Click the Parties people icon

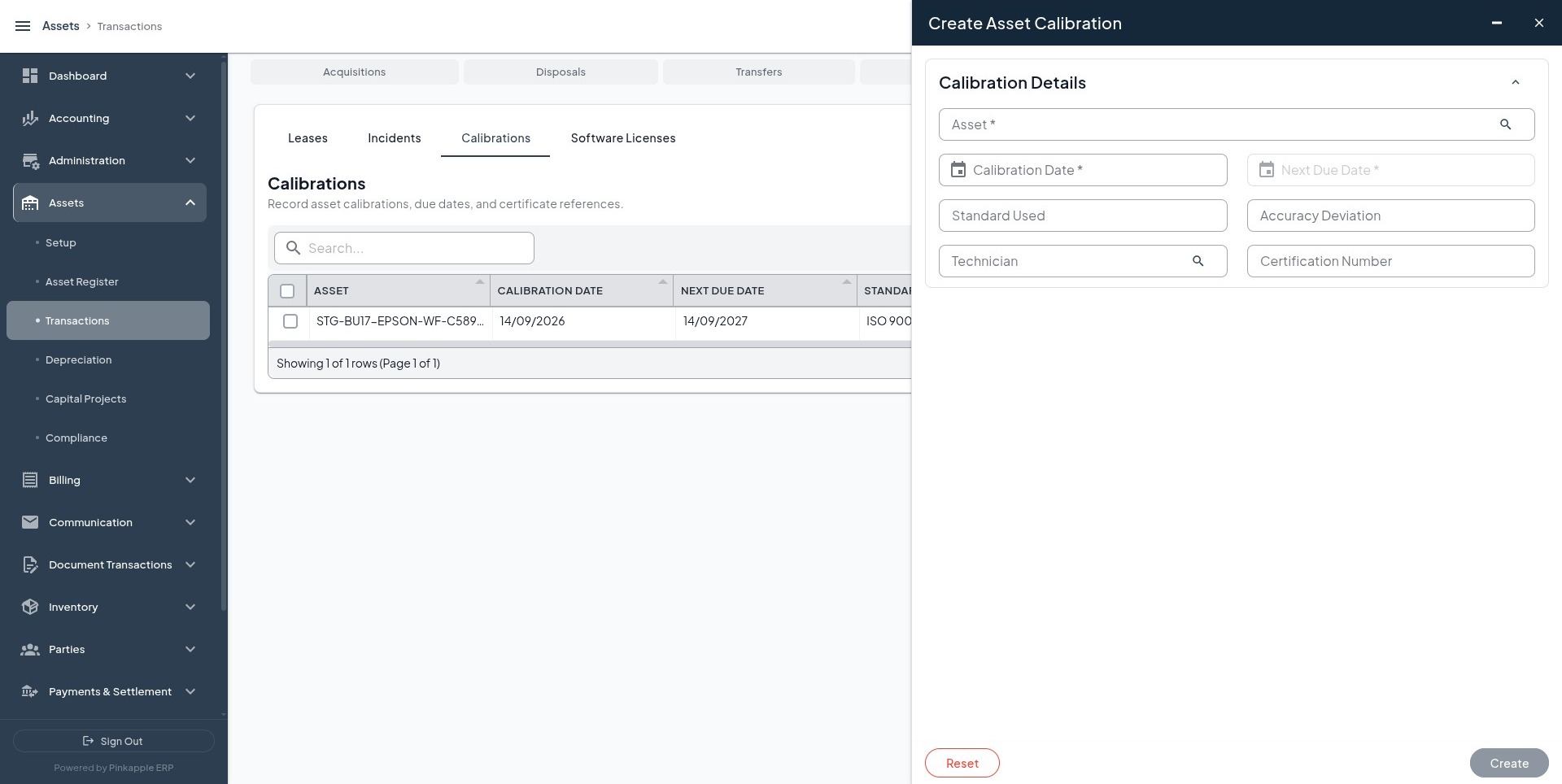pos(30,649)
